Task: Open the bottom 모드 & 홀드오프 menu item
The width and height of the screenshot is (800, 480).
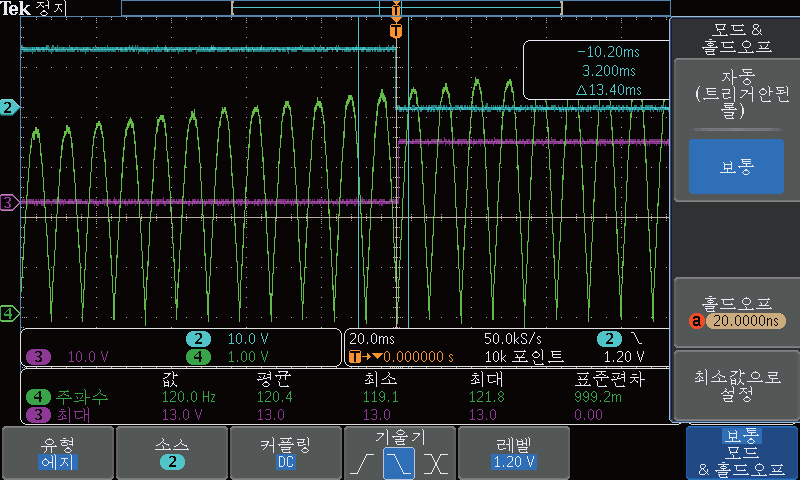Action: 741,453
